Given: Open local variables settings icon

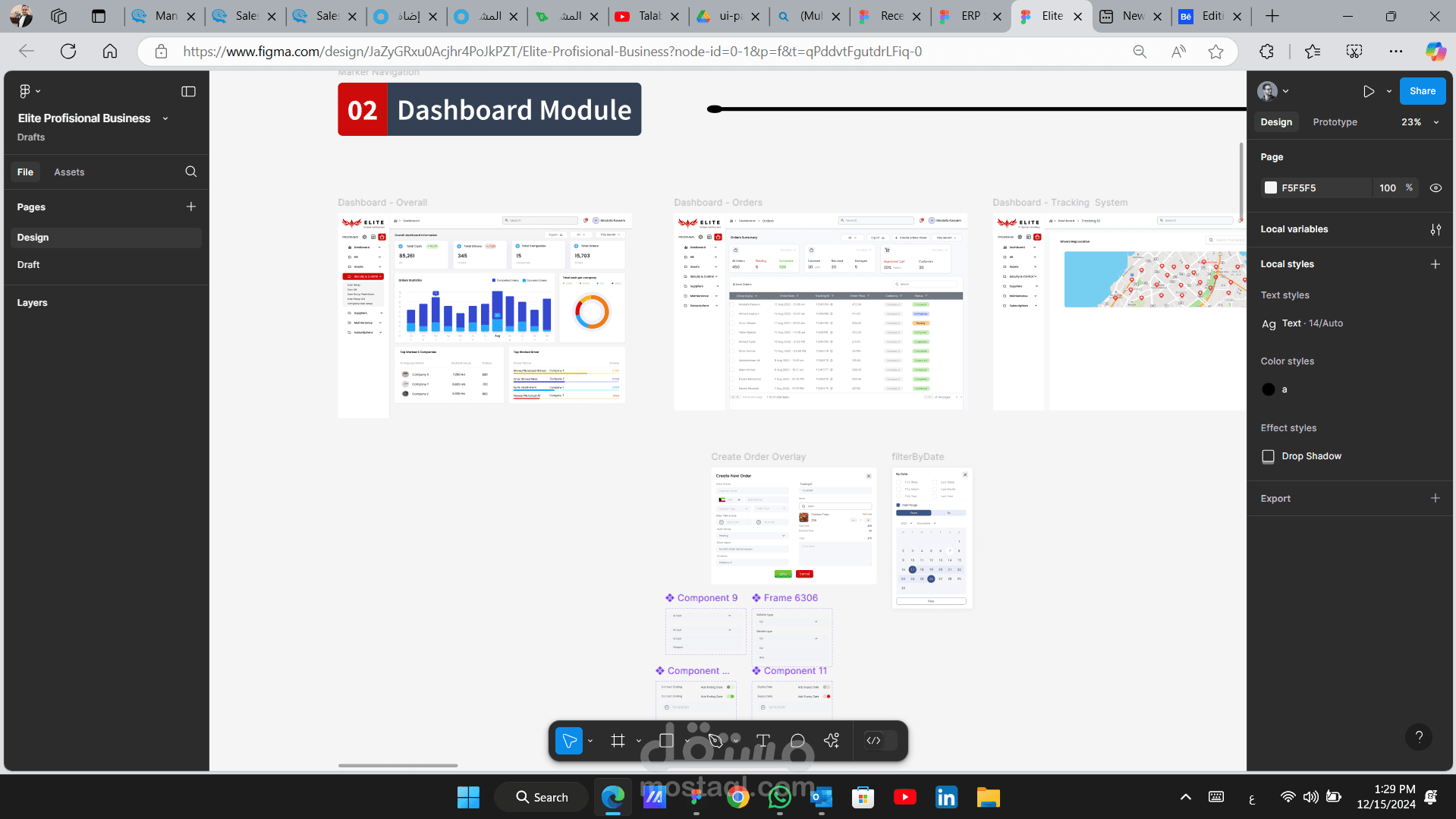Looking at the screenshot, I should [x=1435, y=229].
